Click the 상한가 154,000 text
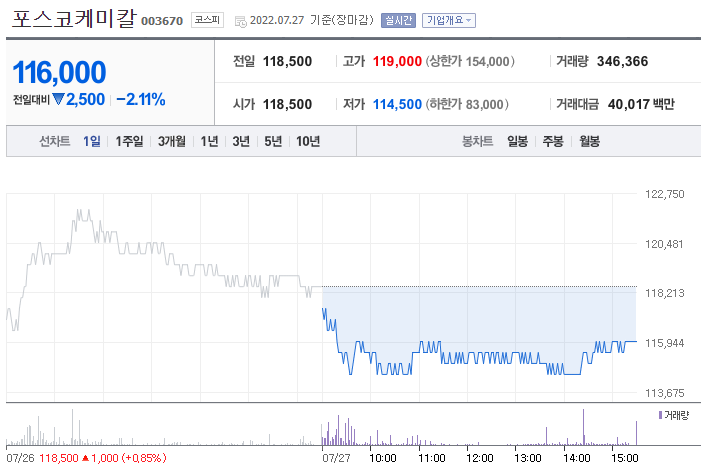The image size is (701, 474). (x=470, y=61)
